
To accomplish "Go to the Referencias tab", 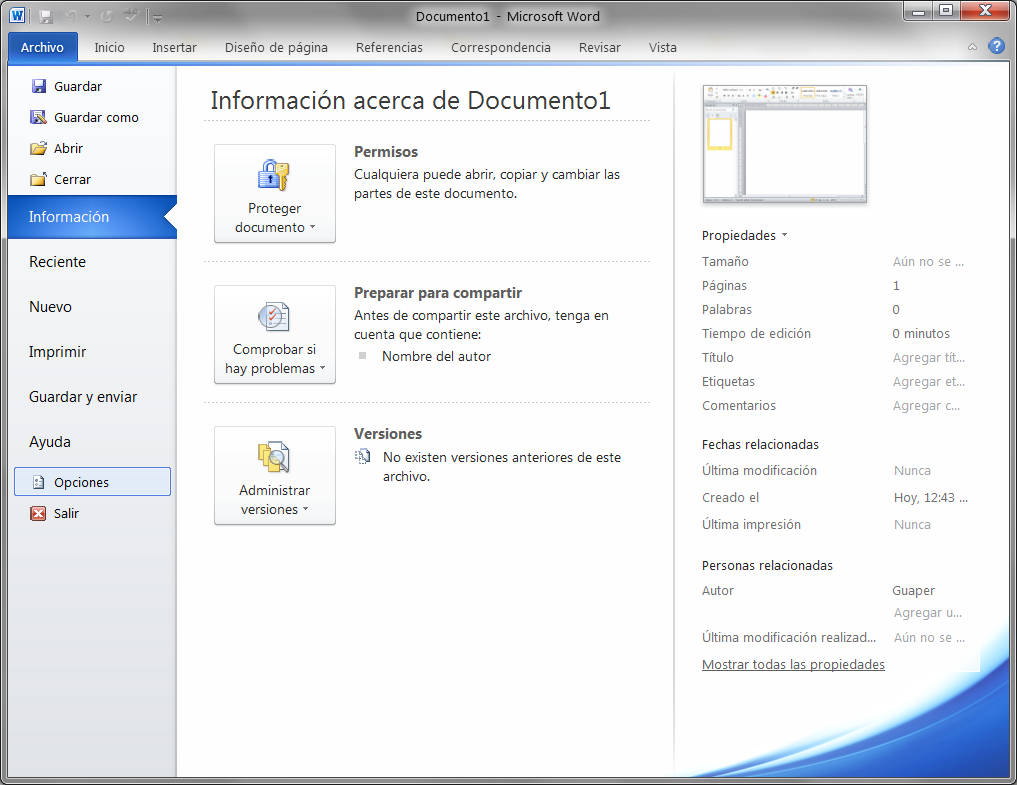I will click(x=389, y=47).
